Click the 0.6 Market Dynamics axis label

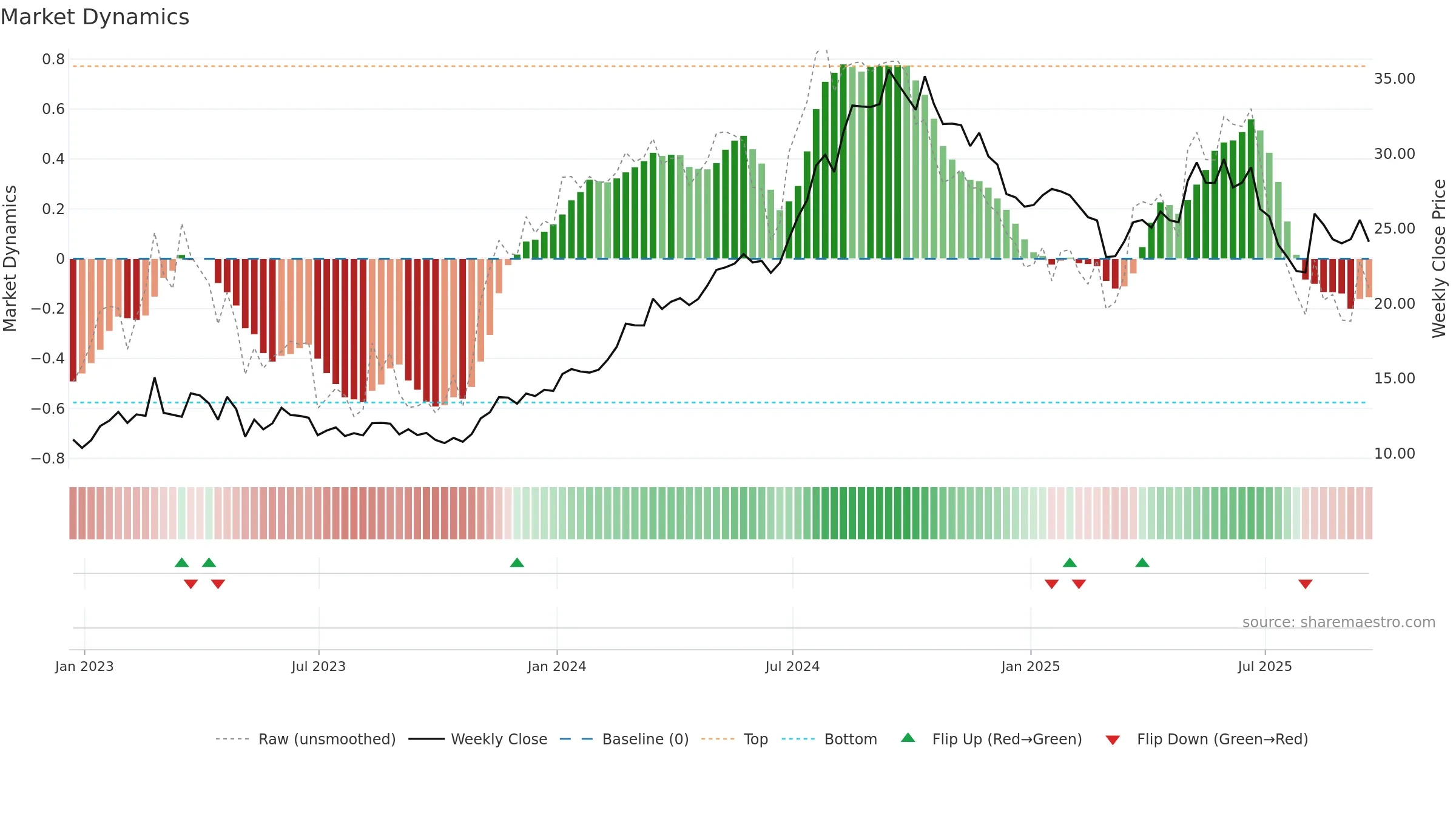53,109
